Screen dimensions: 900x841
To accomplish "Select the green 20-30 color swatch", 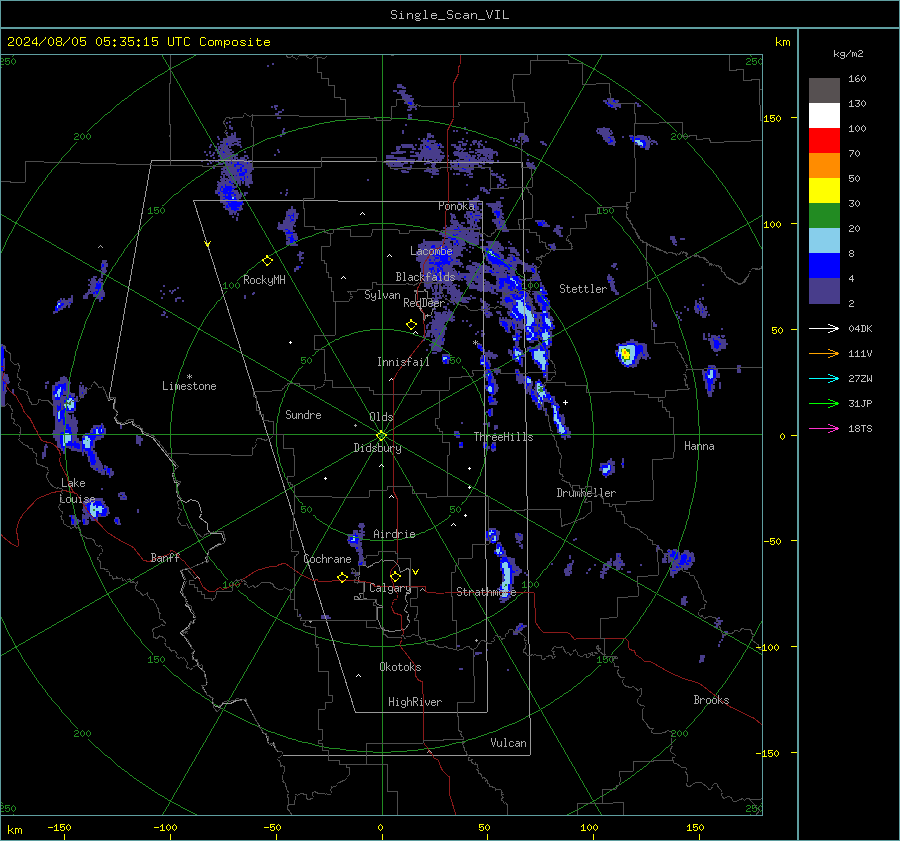I will (x=824, y=215).
